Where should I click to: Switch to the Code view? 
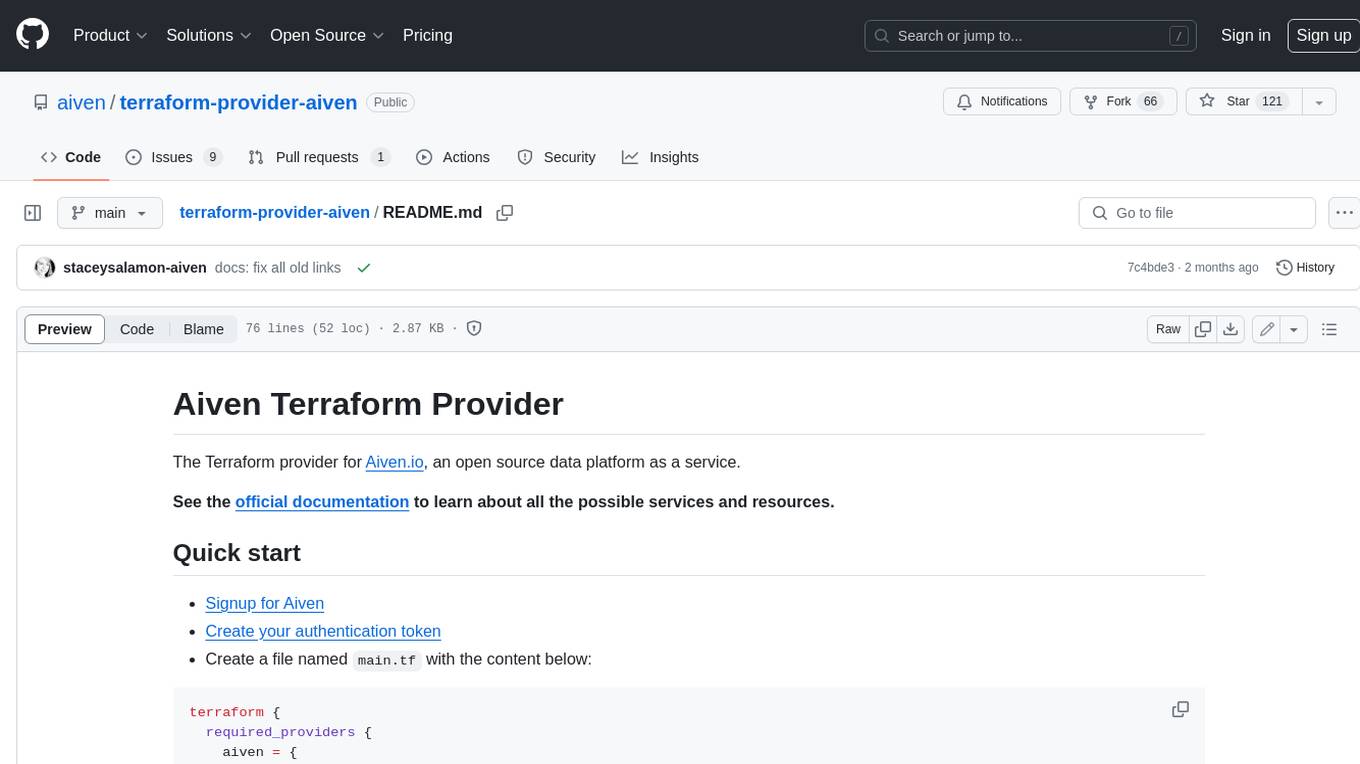[x=137, y=329]
